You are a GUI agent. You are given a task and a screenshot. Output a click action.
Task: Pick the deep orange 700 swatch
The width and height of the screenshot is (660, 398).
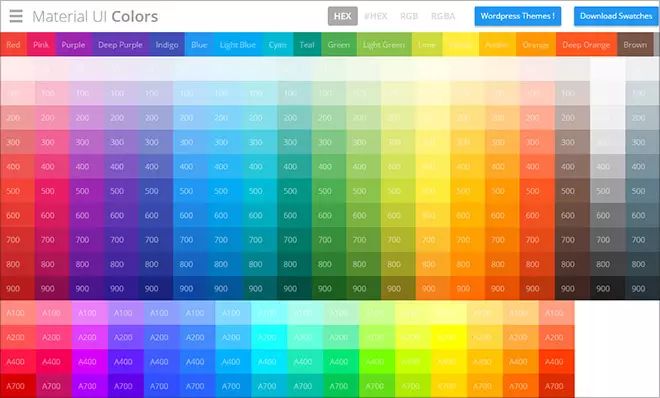click(537, 240)
